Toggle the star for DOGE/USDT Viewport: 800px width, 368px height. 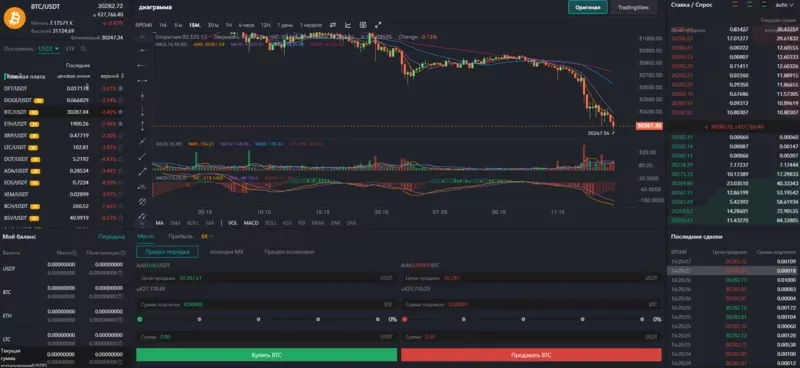point(121,100)
